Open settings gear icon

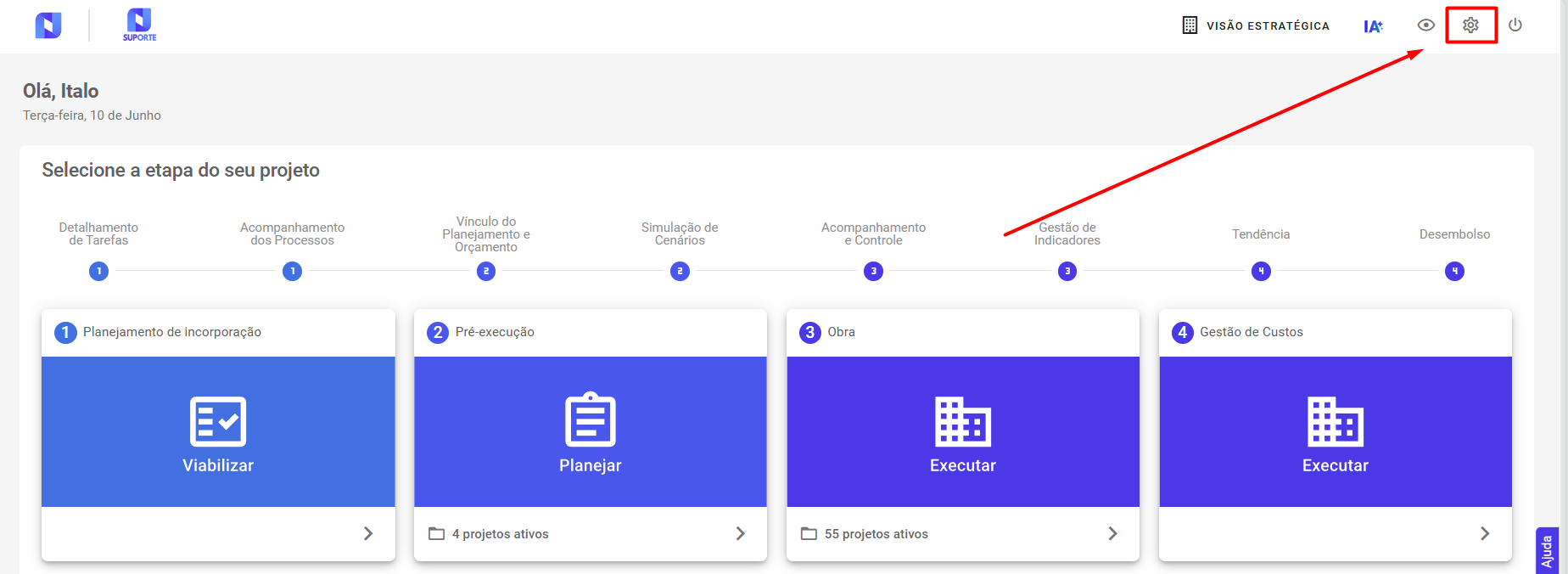pyautogui.click(x=1471, y=25)
